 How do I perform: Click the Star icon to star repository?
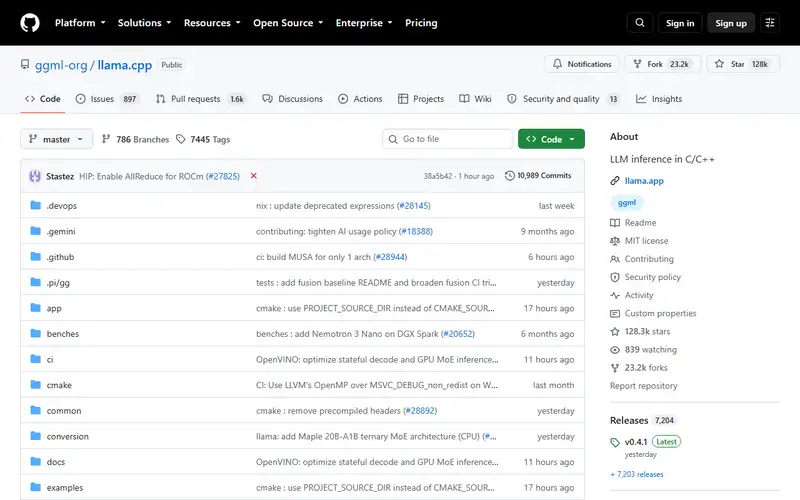click(x=719, y=64)
